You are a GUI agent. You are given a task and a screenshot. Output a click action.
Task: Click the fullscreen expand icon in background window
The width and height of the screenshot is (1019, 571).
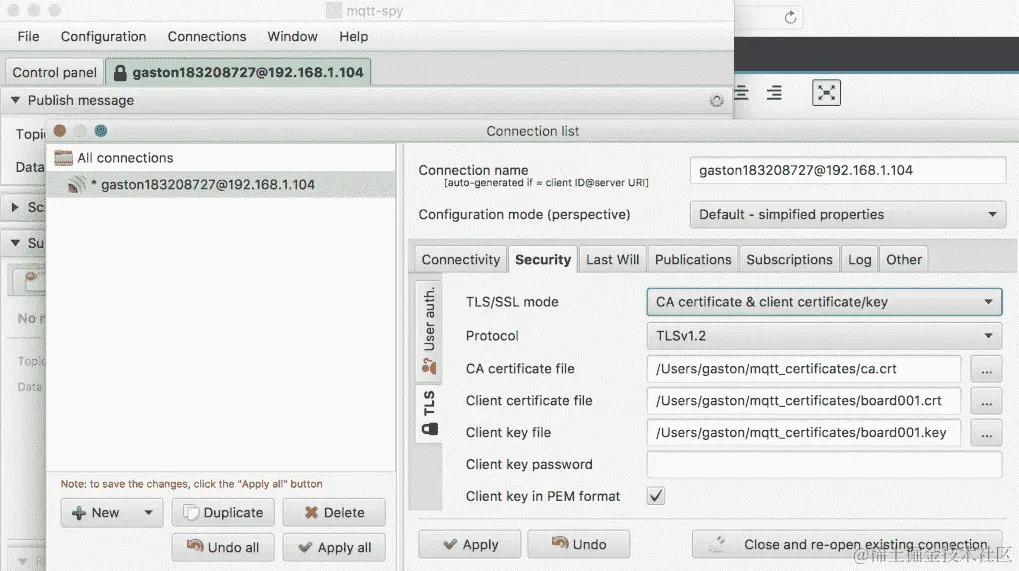click(x=826, y=93)
